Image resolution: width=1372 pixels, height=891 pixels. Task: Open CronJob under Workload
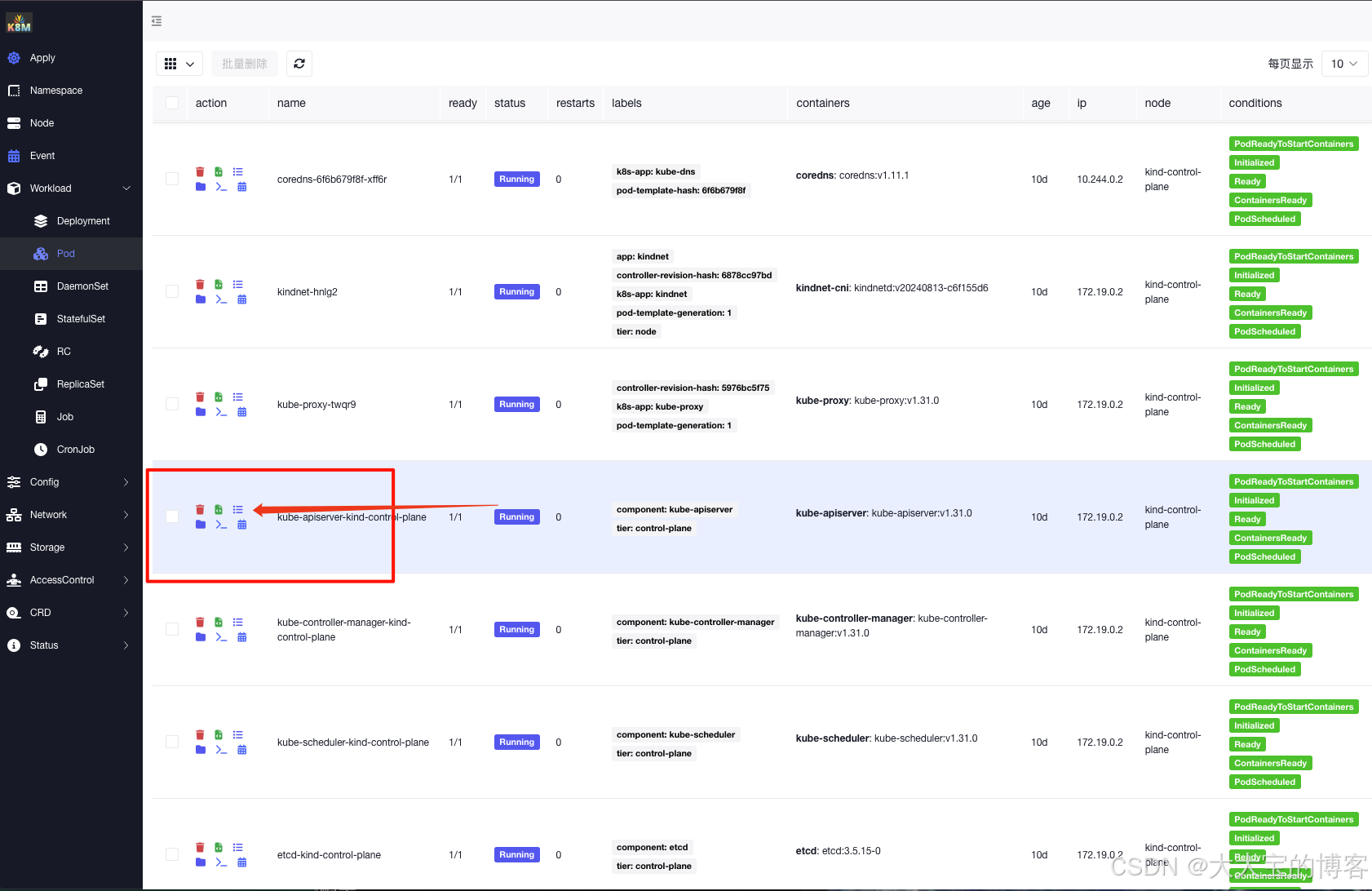[x=71, y=450]
